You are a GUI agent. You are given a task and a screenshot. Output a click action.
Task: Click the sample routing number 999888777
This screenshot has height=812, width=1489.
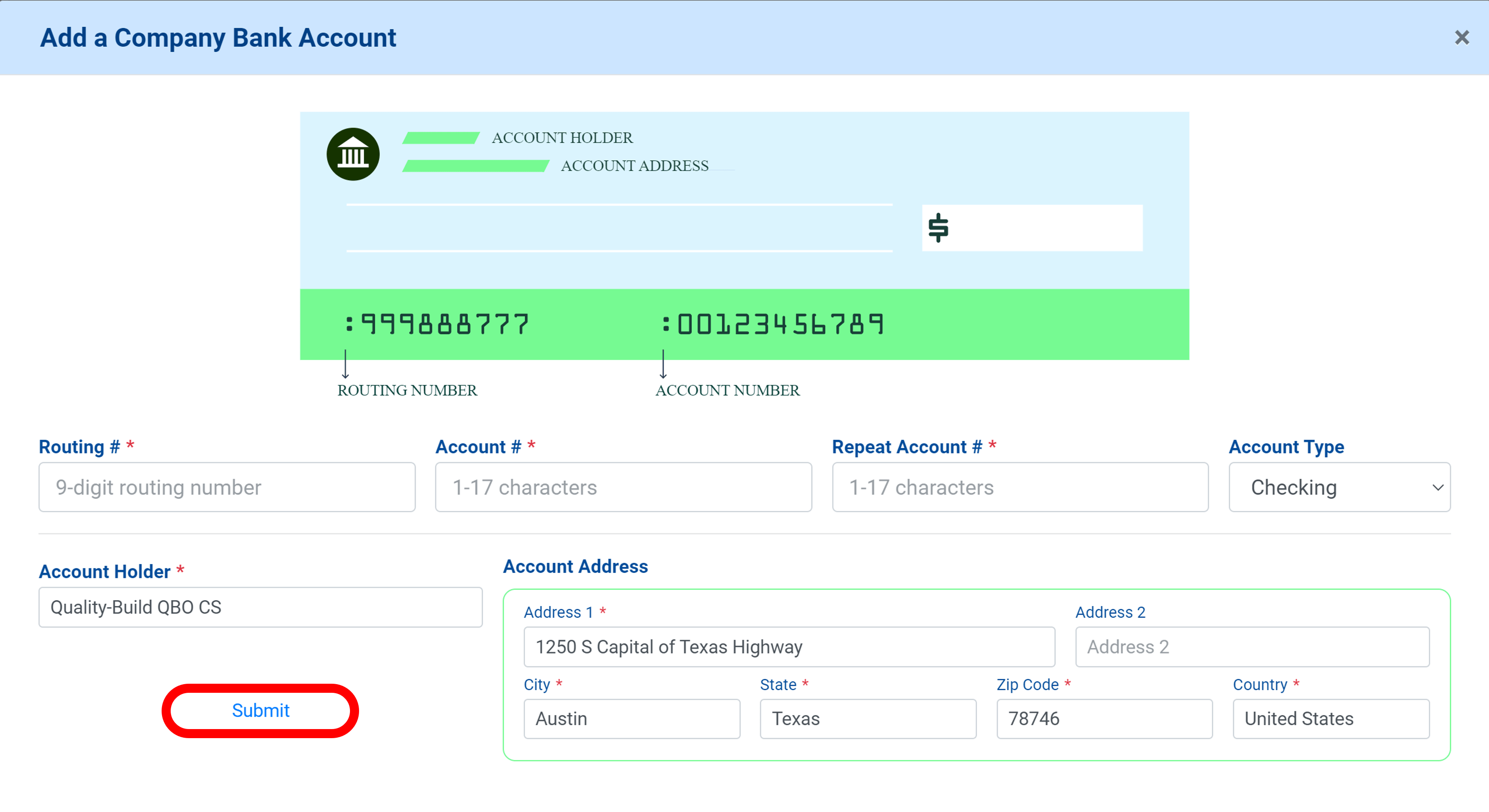(x=438, y=324)
